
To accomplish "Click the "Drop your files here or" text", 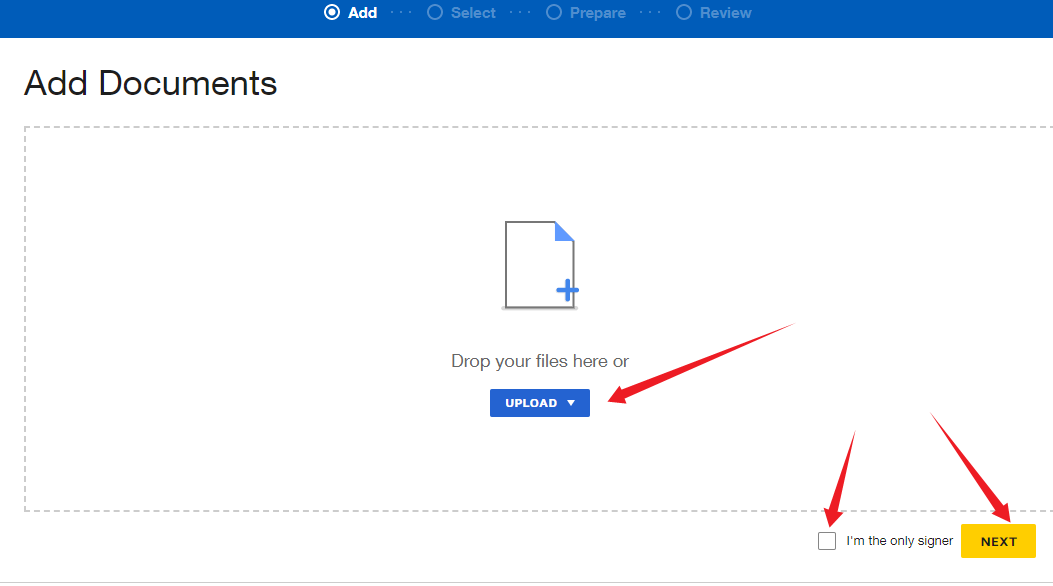I will click(539, 361).
